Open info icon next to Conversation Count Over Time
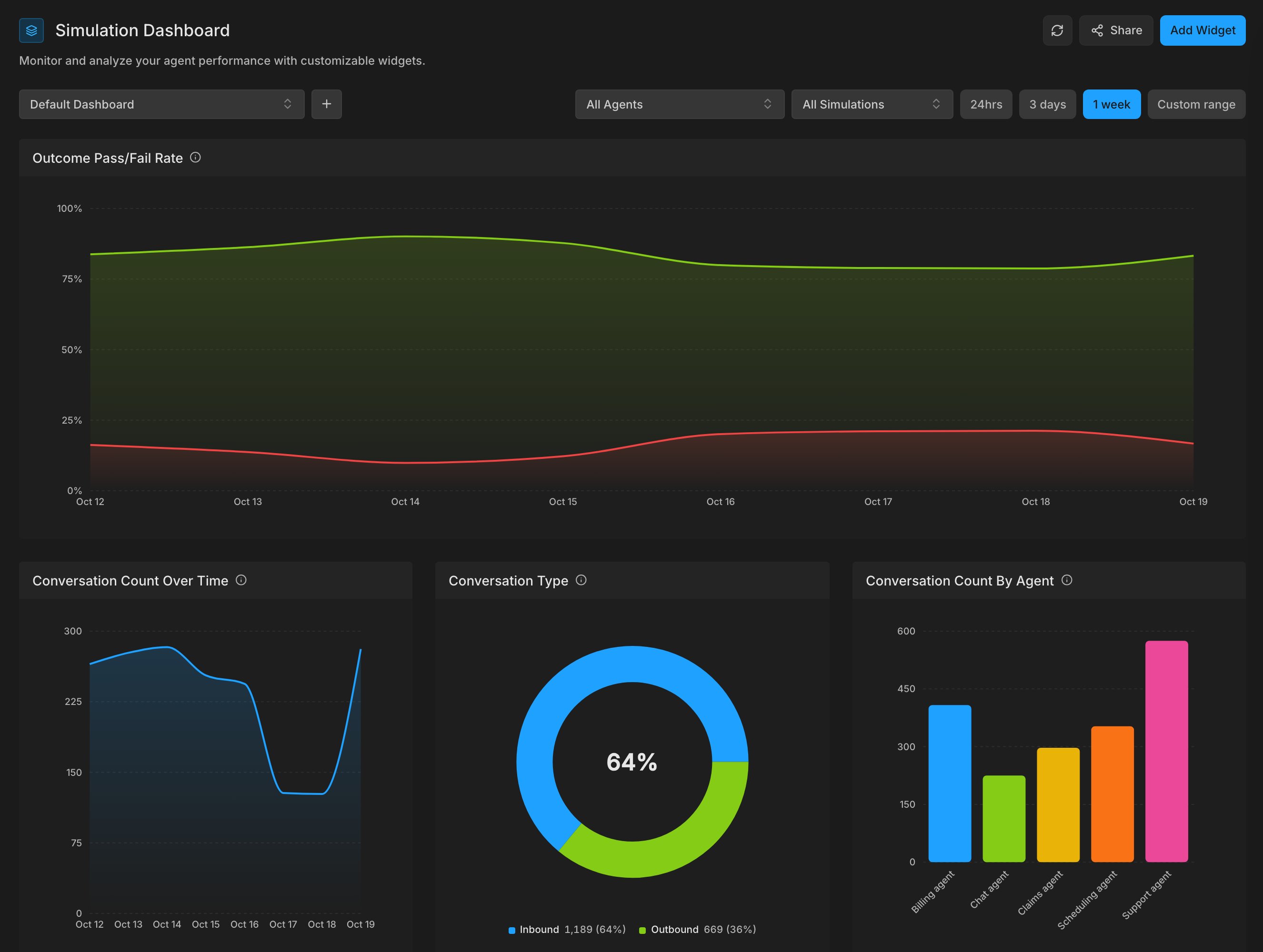 (x=241, y=580)
